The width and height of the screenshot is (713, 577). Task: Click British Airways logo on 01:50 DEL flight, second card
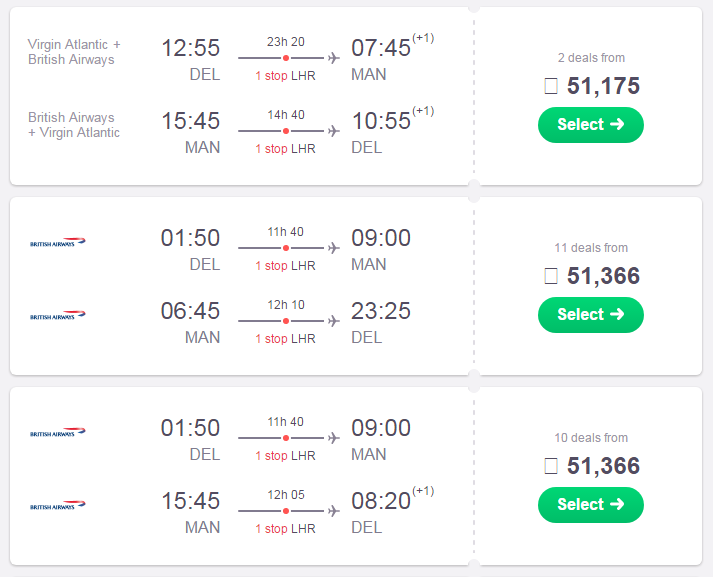pos(58,242)
